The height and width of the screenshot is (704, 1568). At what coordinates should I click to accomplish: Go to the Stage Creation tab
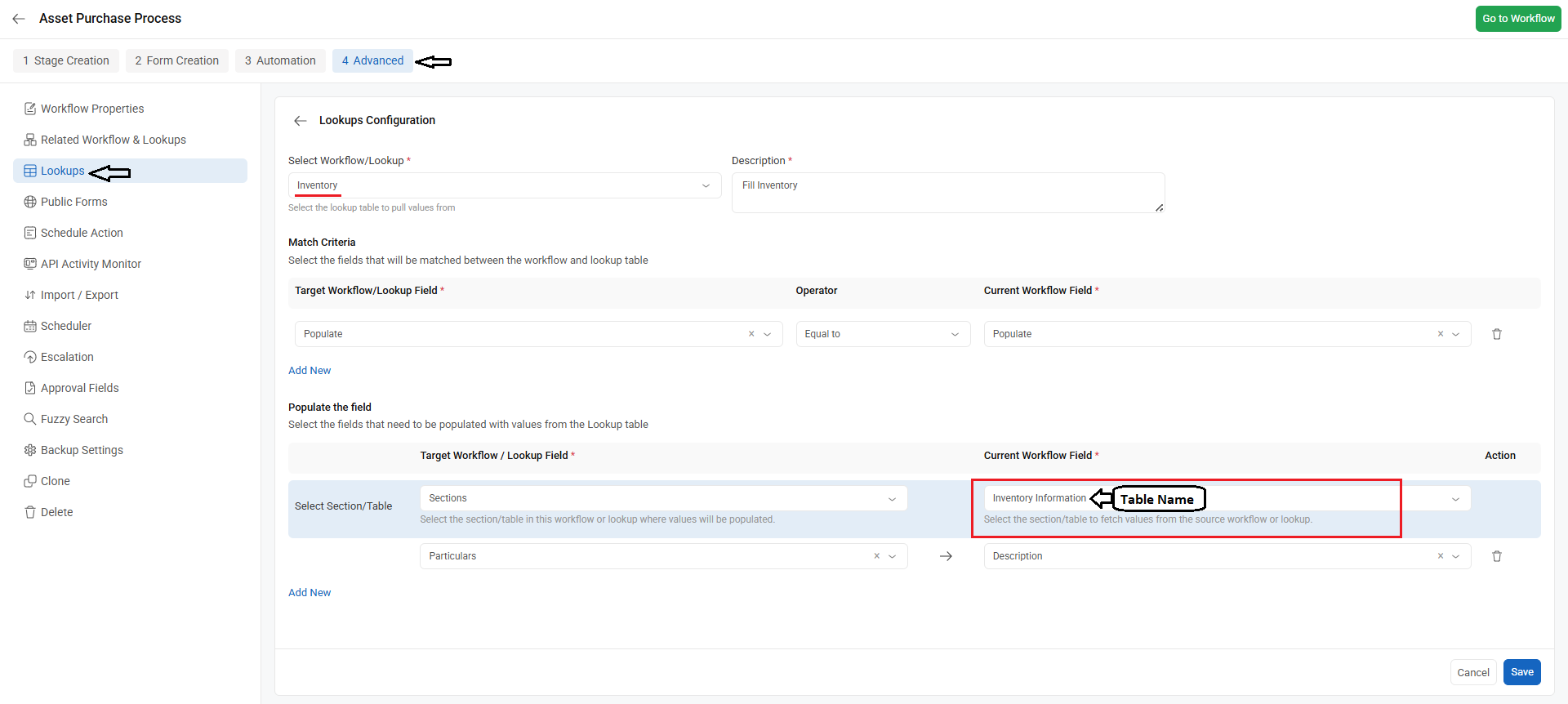[x=66, y=60]
